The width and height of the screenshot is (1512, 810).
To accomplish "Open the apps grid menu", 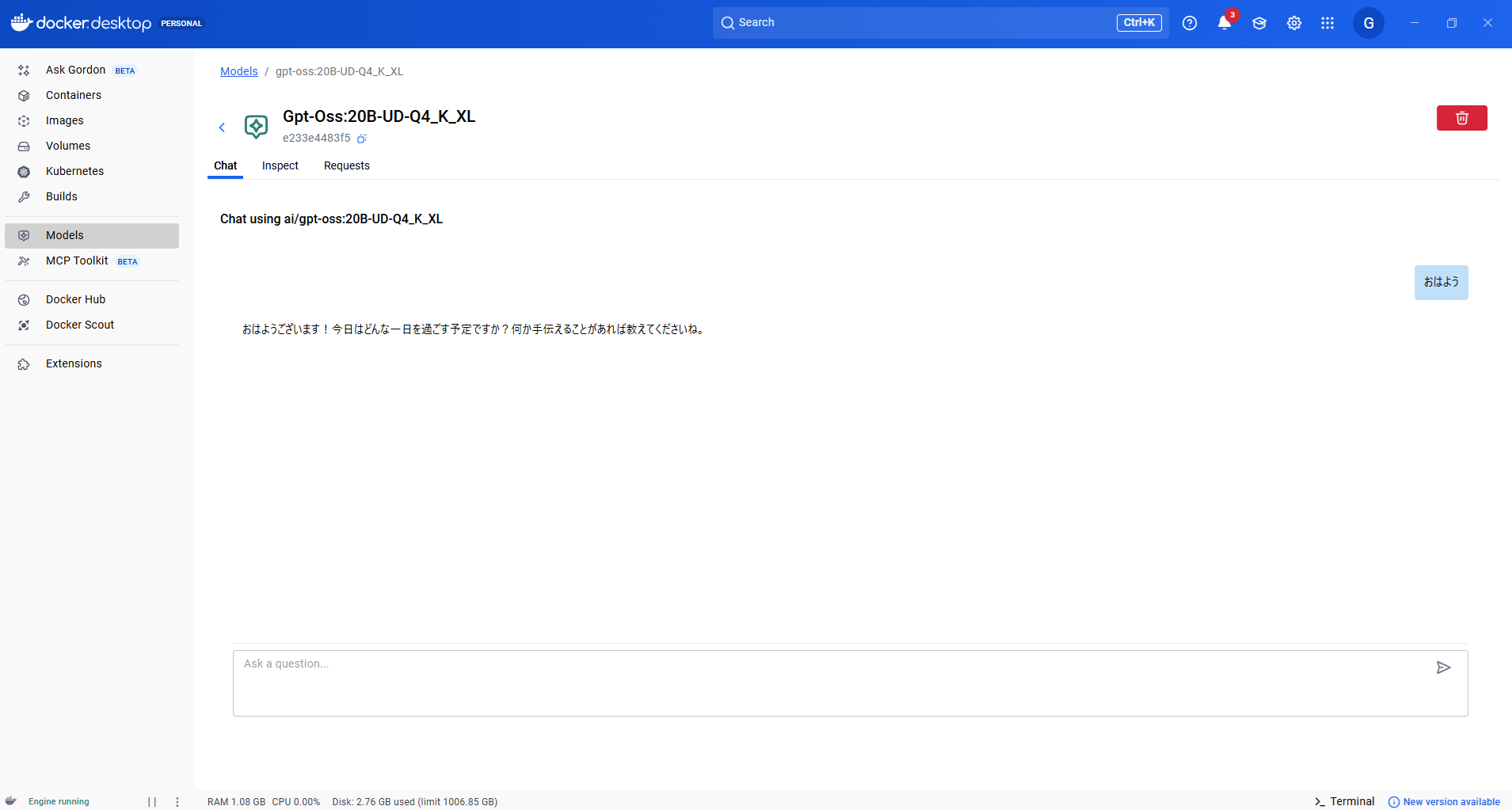I will [1327, 23].
